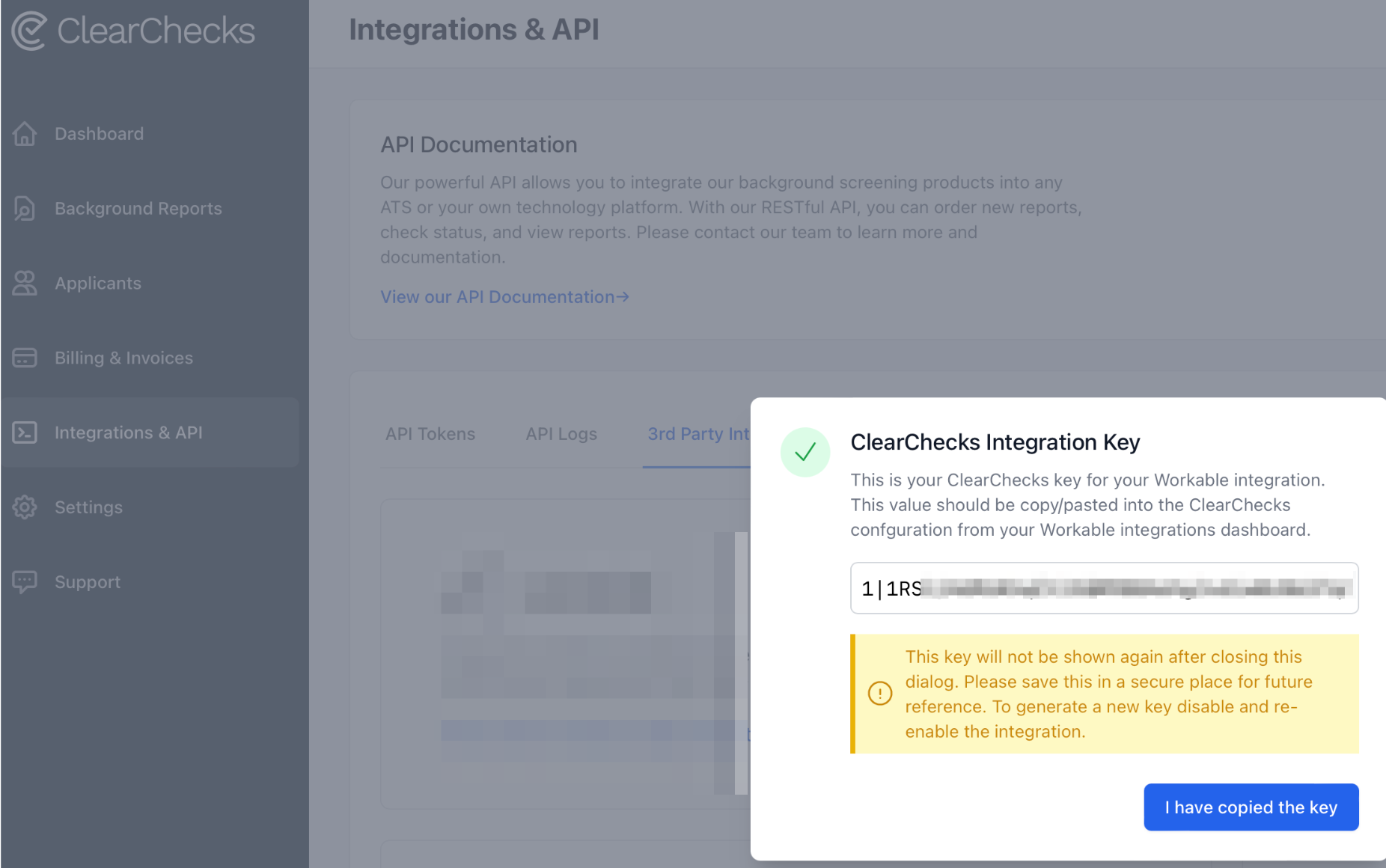
Task: Click the integration key input field
Action: tap(1104, 588)
